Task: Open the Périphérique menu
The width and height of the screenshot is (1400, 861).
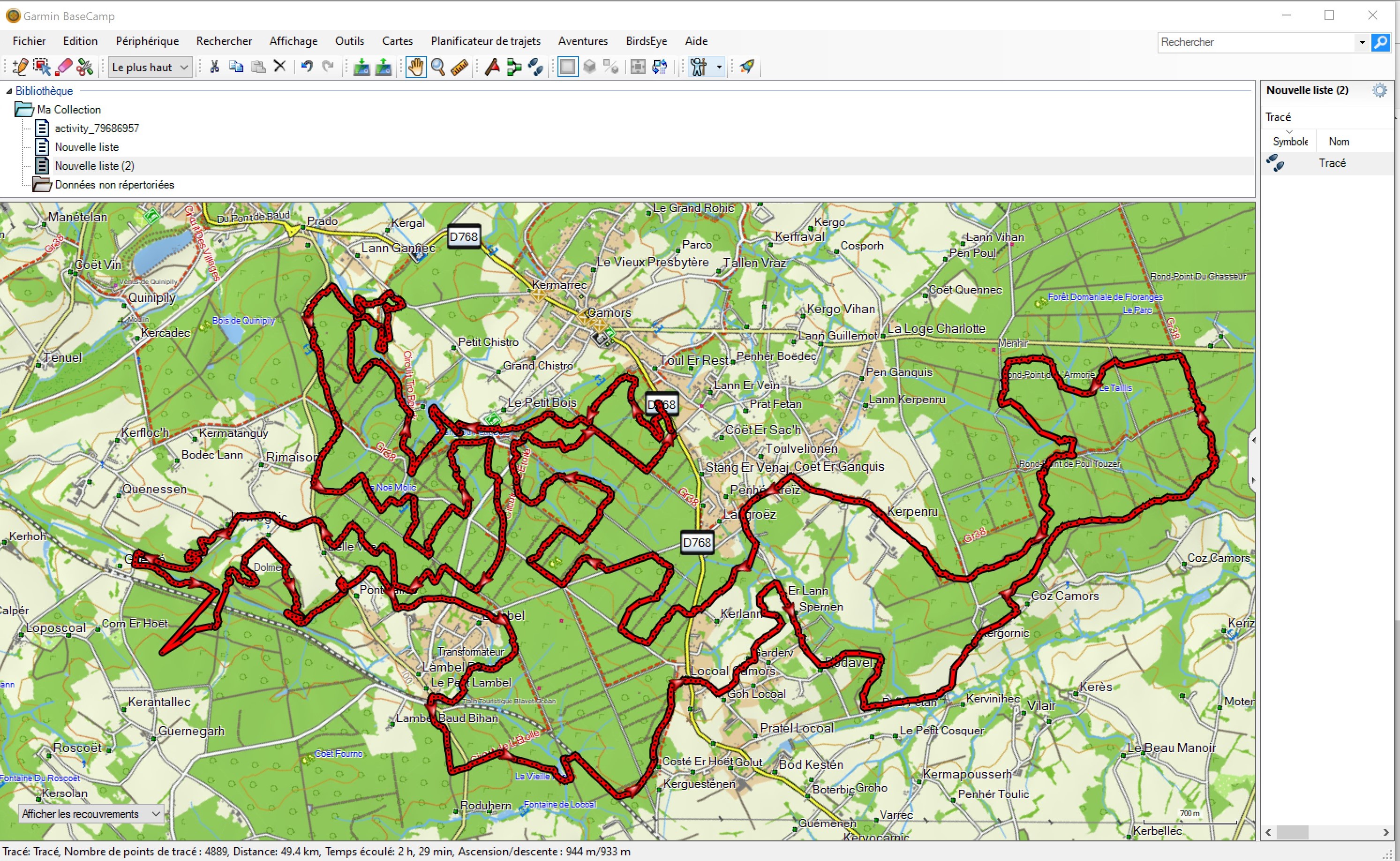Action: click(147, 41)
